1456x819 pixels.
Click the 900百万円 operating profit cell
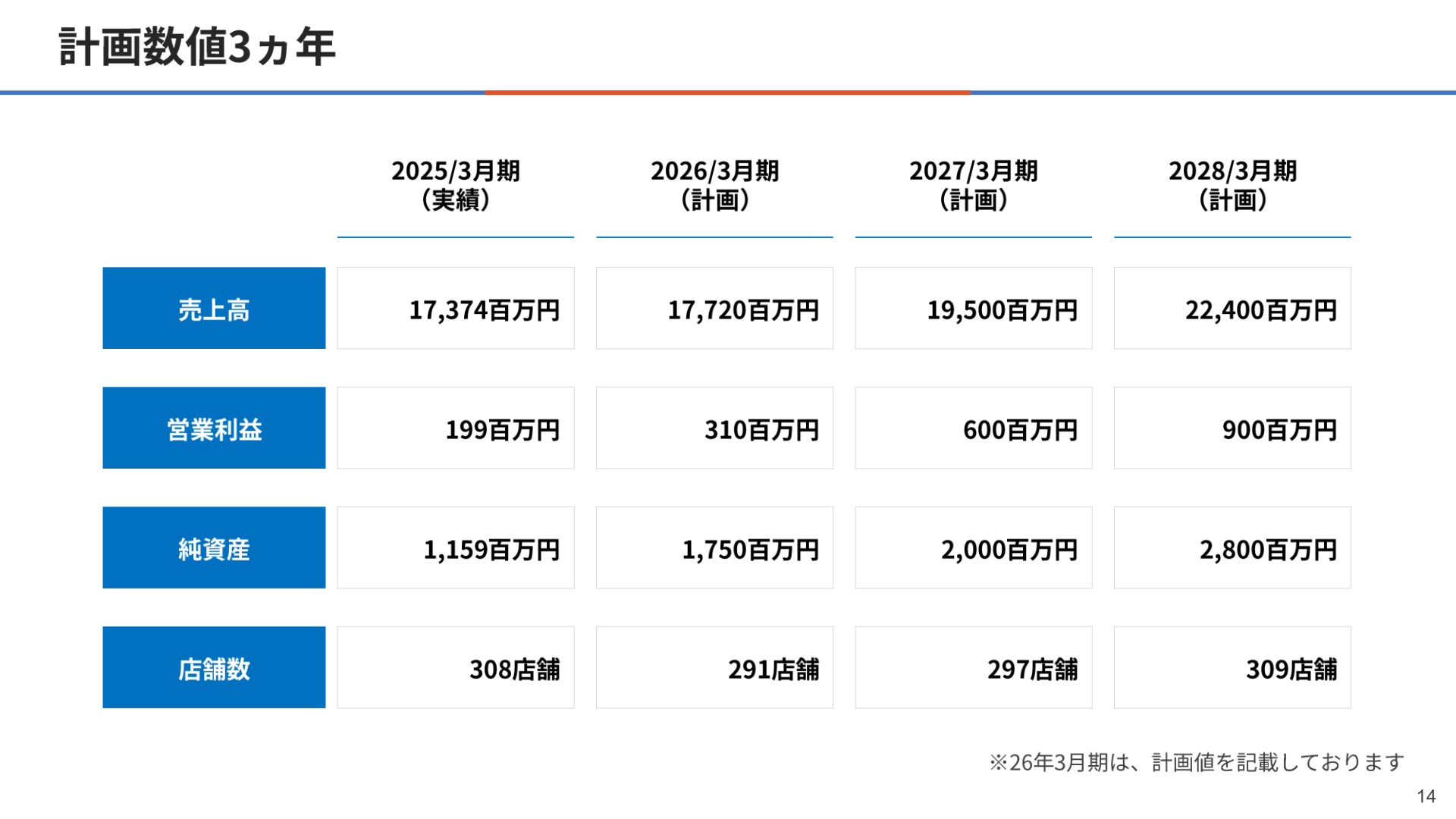click(x=1232, y=428)
